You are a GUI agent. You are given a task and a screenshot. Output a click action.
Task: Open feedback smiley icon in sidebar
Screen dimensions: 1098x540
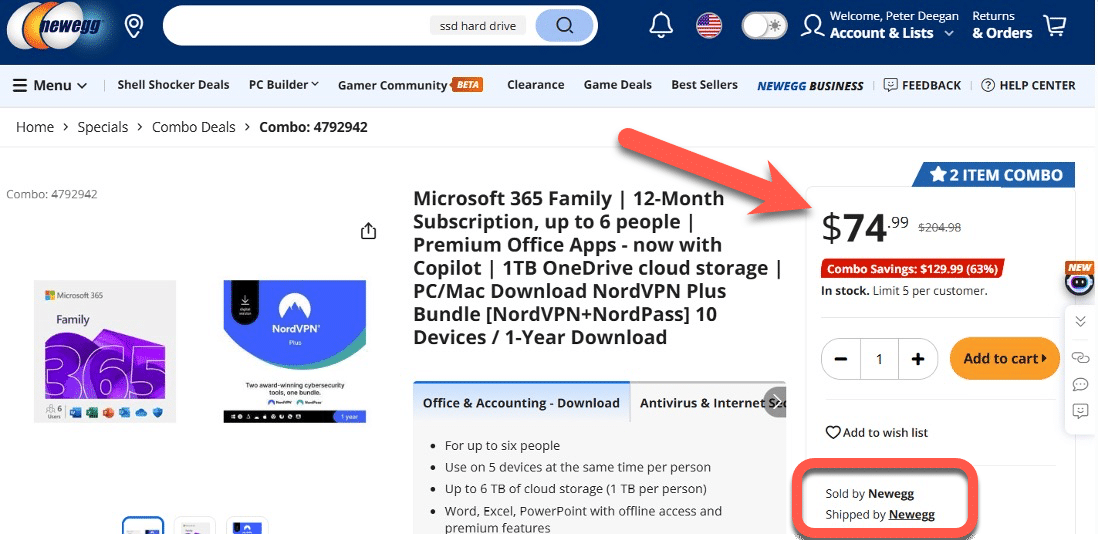(x=1080, y=411)
